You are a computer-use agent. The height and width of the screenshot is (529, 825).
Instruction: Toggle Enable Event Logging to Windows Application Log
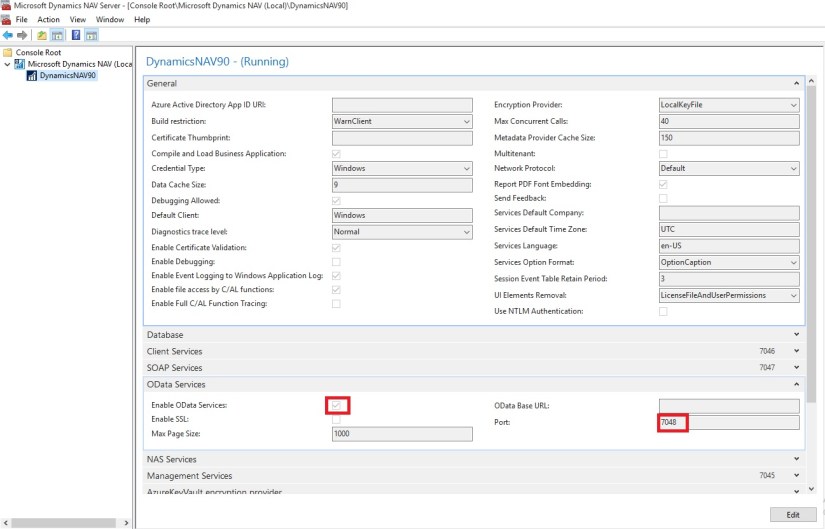coord(336,276)
